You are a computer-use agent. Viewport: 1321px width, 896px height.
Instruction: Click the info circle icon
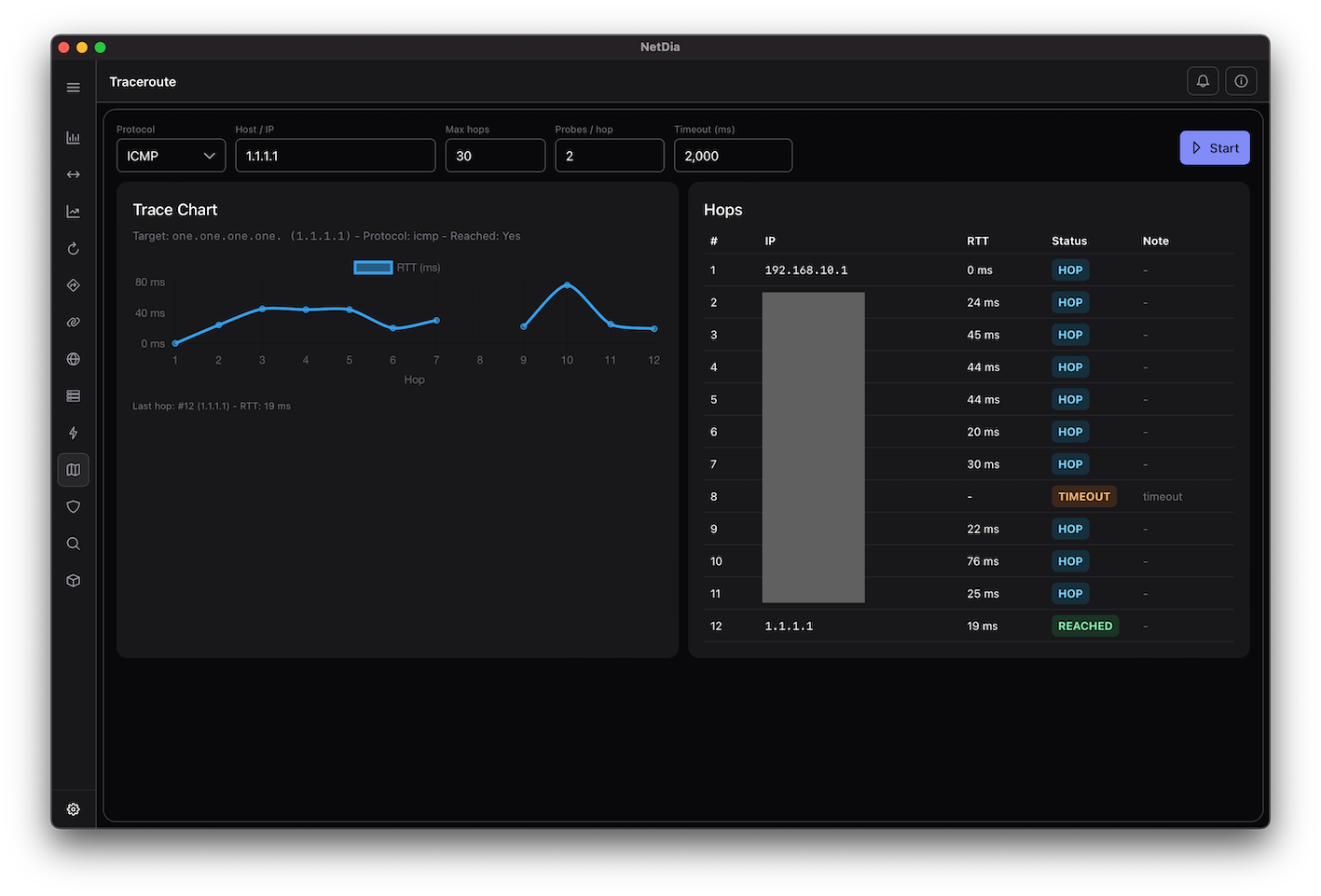(x=1241, y=81)
